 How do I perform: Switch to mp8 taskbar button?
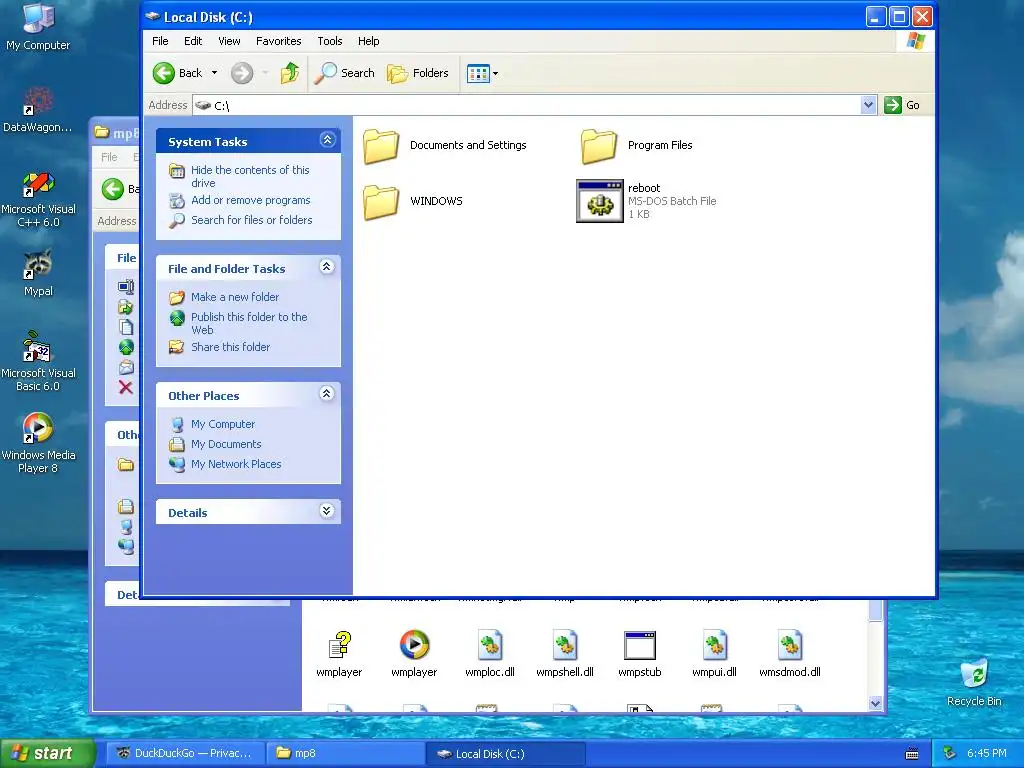point(345,754)
